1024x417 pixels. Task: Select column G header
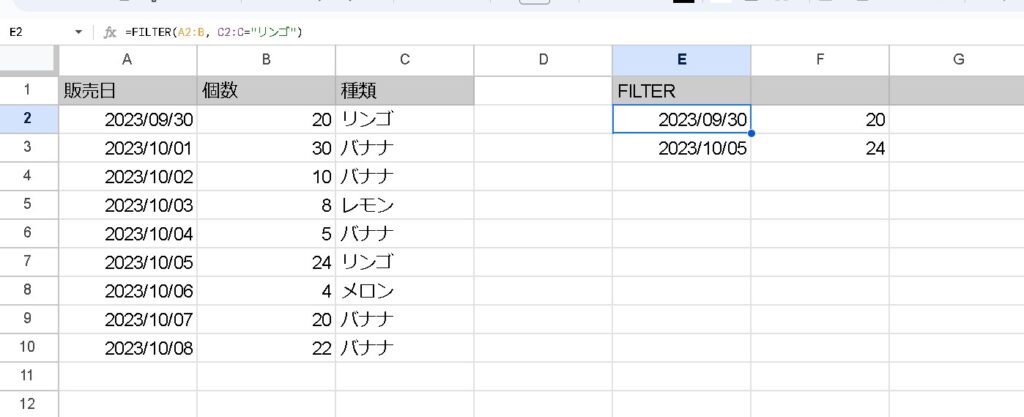957,60
